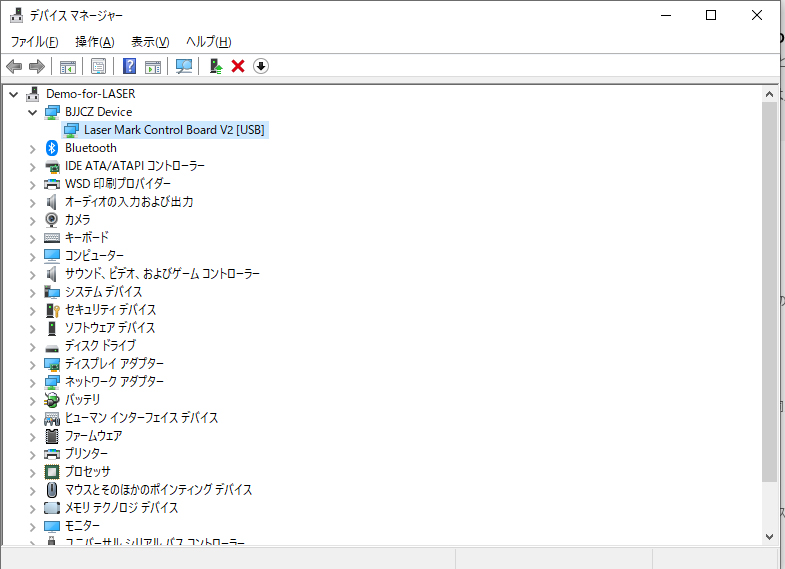Expand the カメラ category arrow
Viewport: 785px width, 569px height.
(x=33, y=220)
